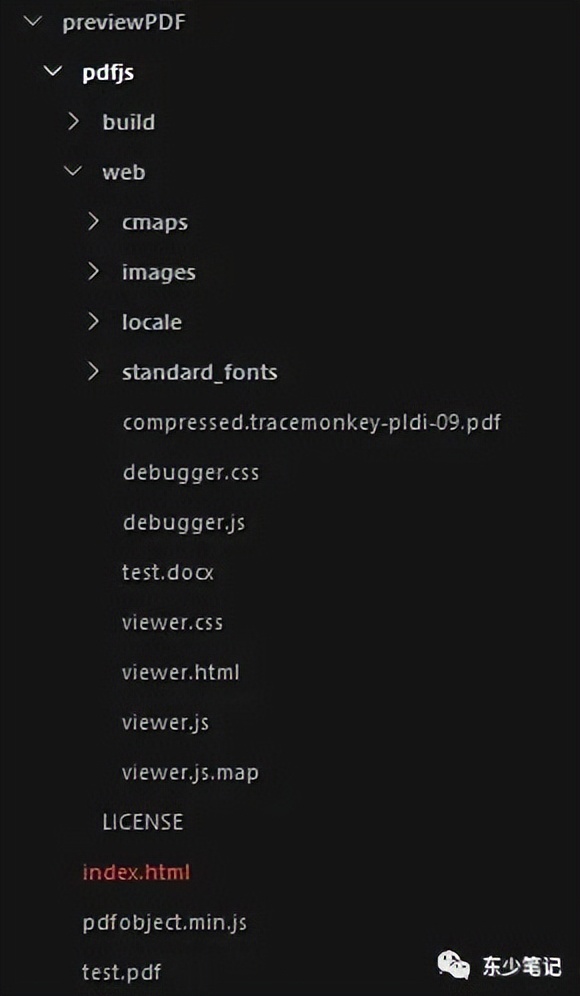The height and width of the screenshot is (996, 580).
Task: Open compressed.tracemonkey-pldi-09.pdf file
Action: click(x=311, y=422)
